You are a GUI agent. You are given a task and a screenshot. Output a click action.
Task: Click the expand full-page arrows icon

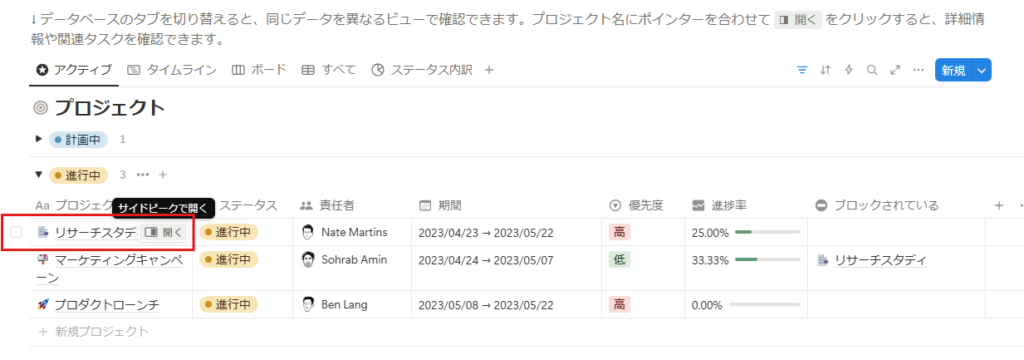[x=895, y=70]
